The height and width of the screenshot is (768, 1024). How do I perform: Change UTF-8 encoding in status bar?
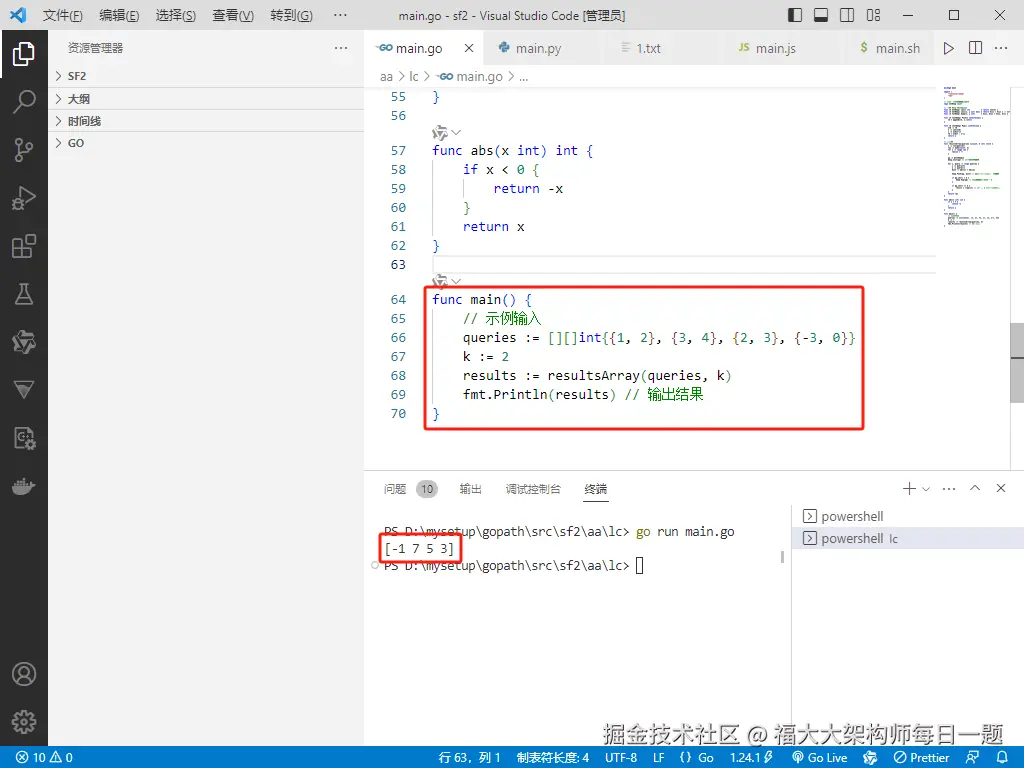620,757
